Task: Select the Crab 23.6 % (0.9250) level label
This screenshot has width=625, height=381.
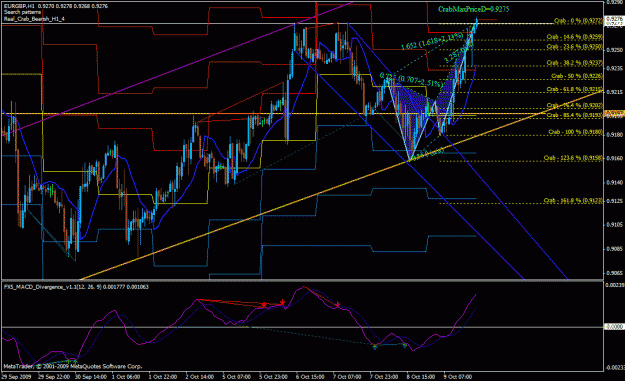Action: pos(574,47)
